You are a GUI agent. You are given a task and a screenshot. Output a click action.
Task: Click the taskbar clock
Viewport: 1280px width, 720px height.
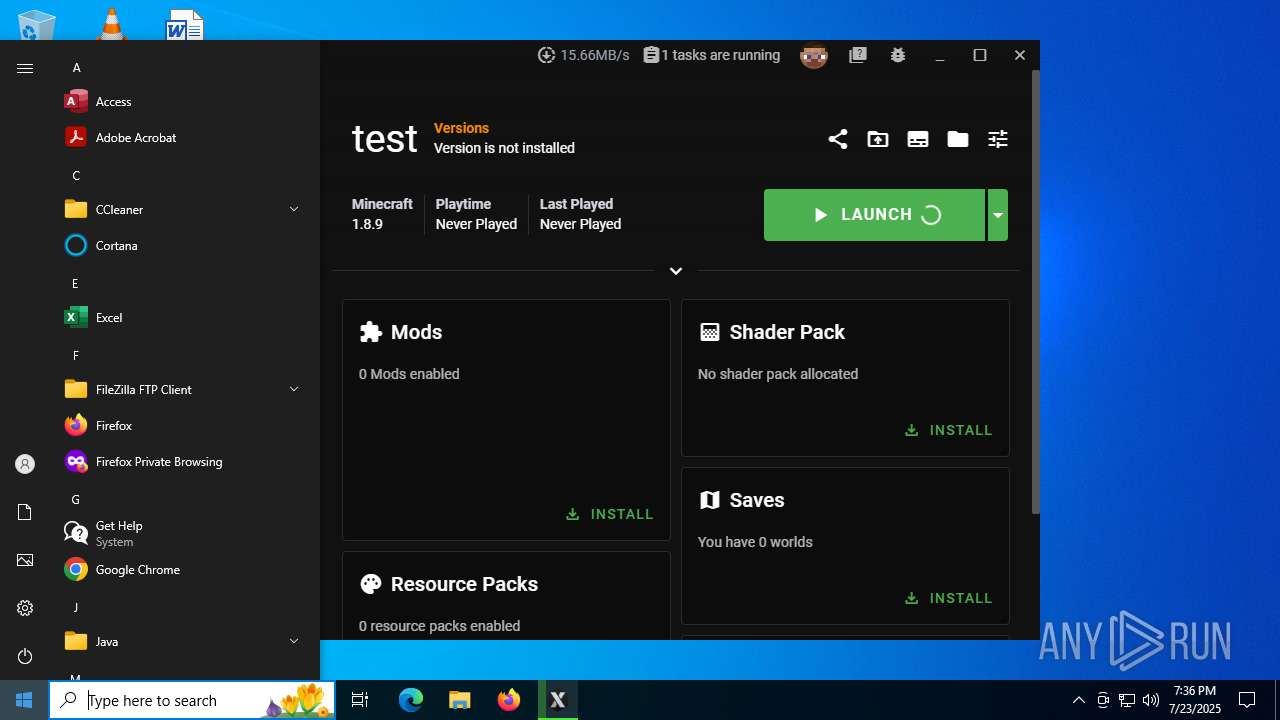pos(1195,700)
